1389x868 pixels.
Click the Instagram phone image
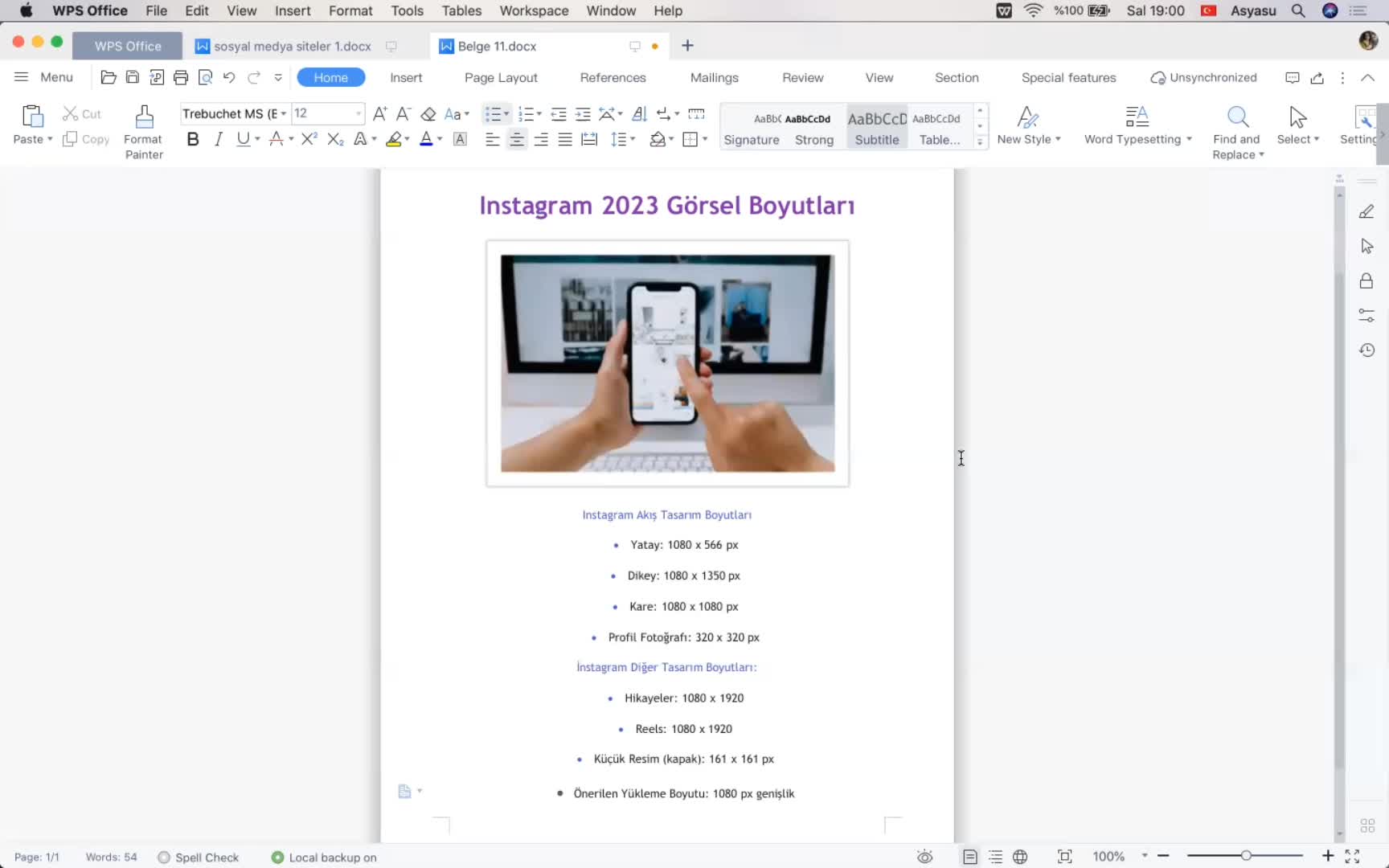(667, 363)
